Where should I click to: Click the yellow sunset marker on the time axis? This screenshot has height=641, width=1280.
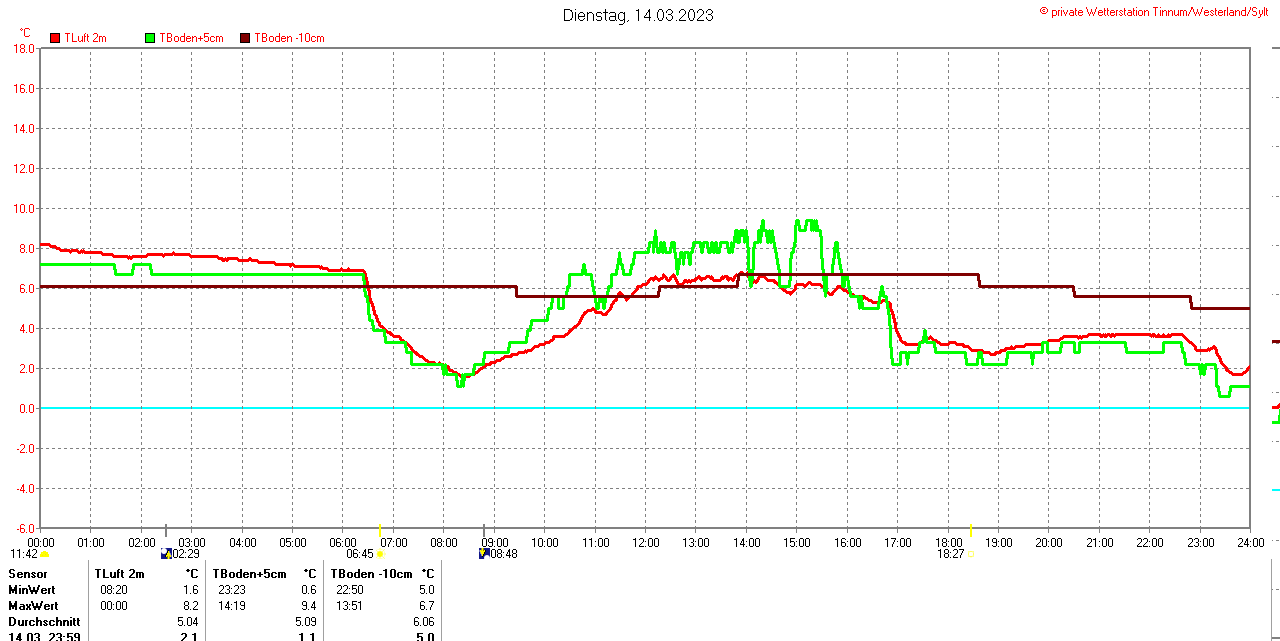(x=970, y=529)
